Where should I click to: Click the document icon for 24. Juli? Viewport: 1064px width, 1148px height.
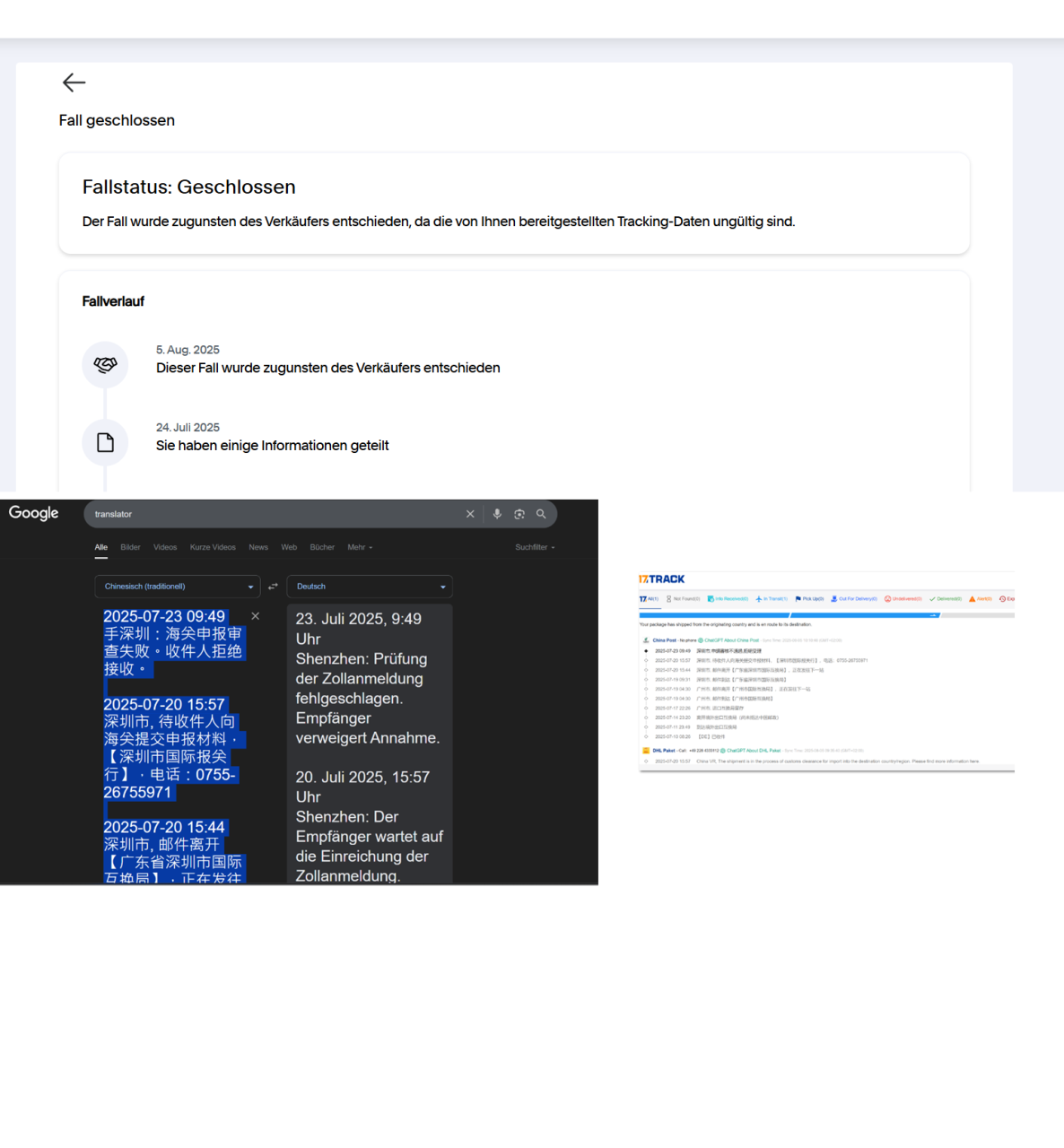click(x=105, y=442)
